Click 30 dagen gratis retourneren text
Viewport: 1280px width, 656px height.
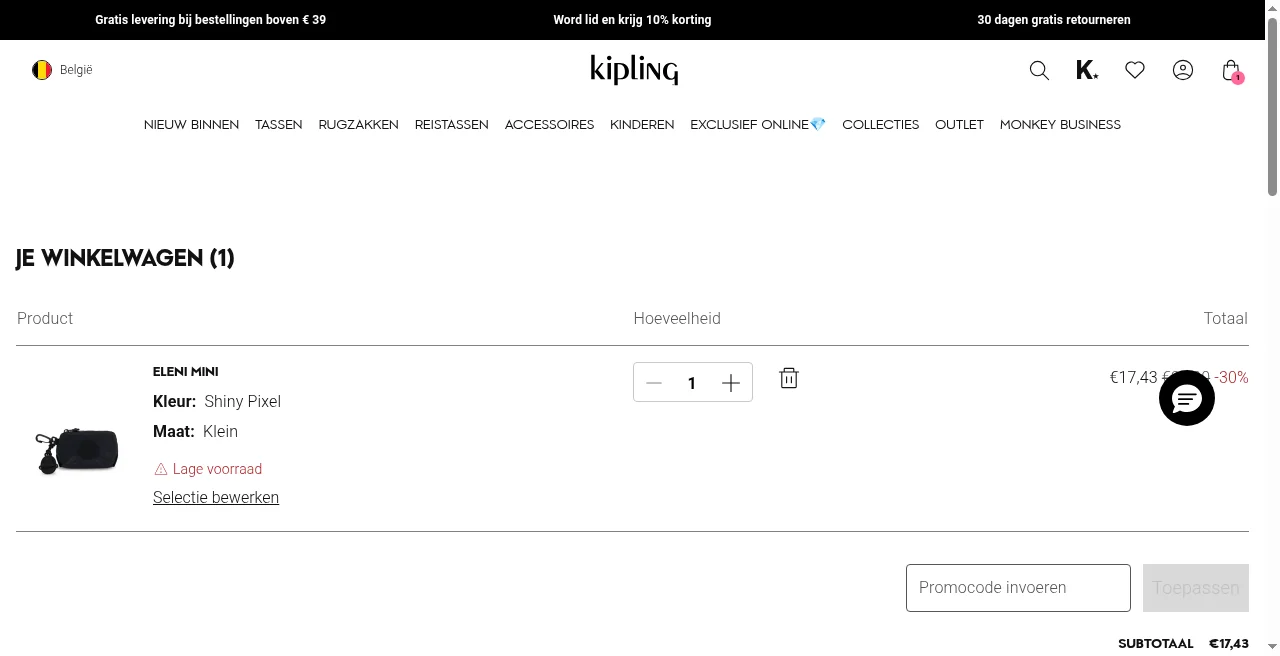[1054, 20]
